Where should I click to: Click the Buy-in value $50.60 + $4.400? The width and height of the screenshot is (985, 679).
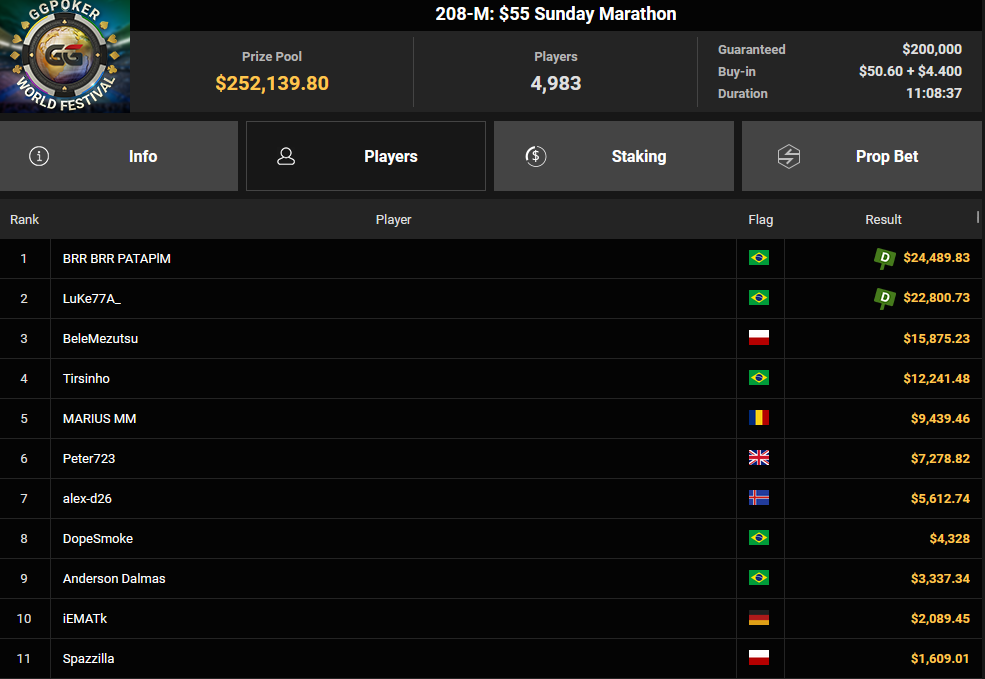[910, 71]
